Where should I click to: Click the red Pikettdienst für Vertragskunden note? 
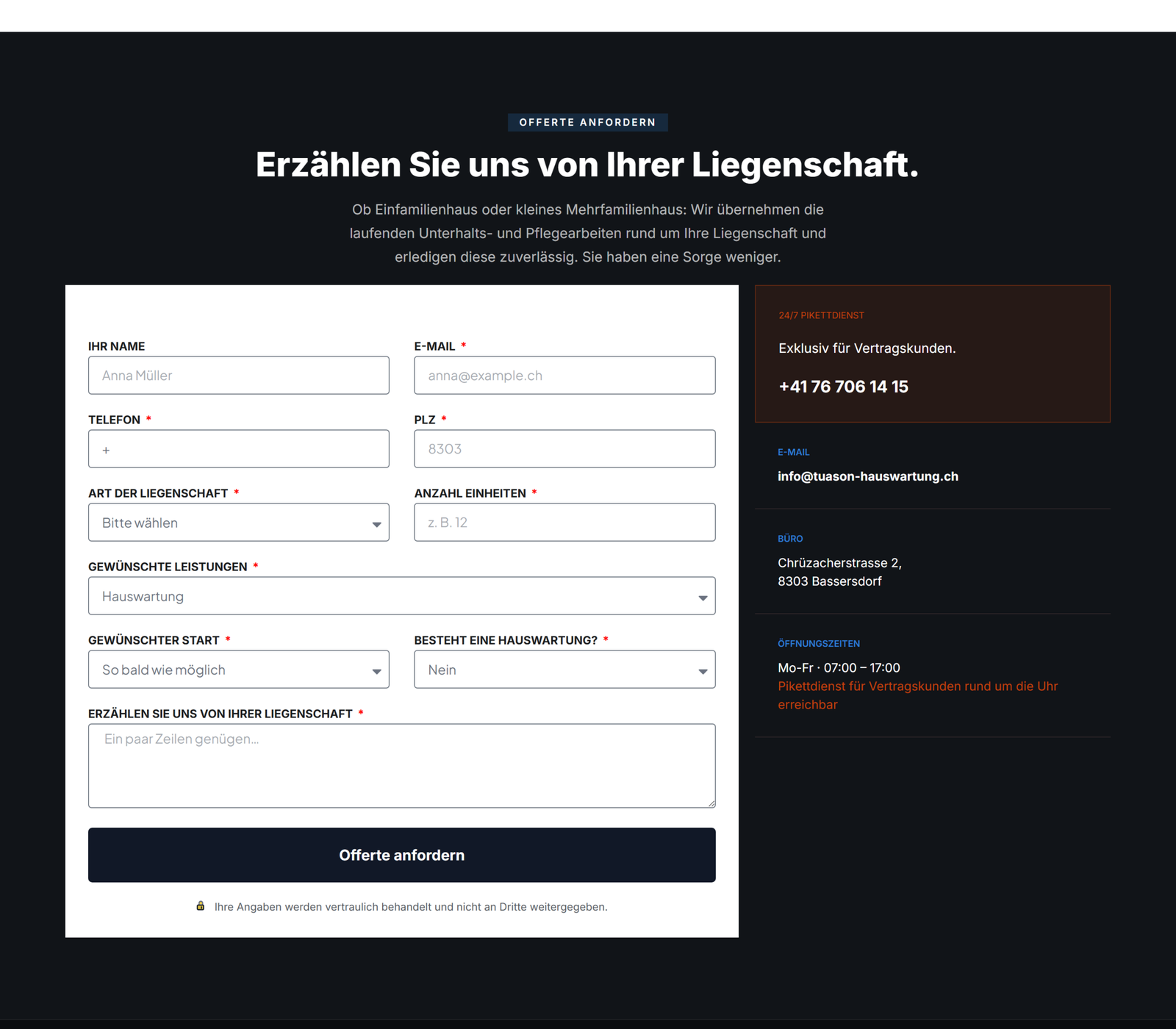pos(918,695)
